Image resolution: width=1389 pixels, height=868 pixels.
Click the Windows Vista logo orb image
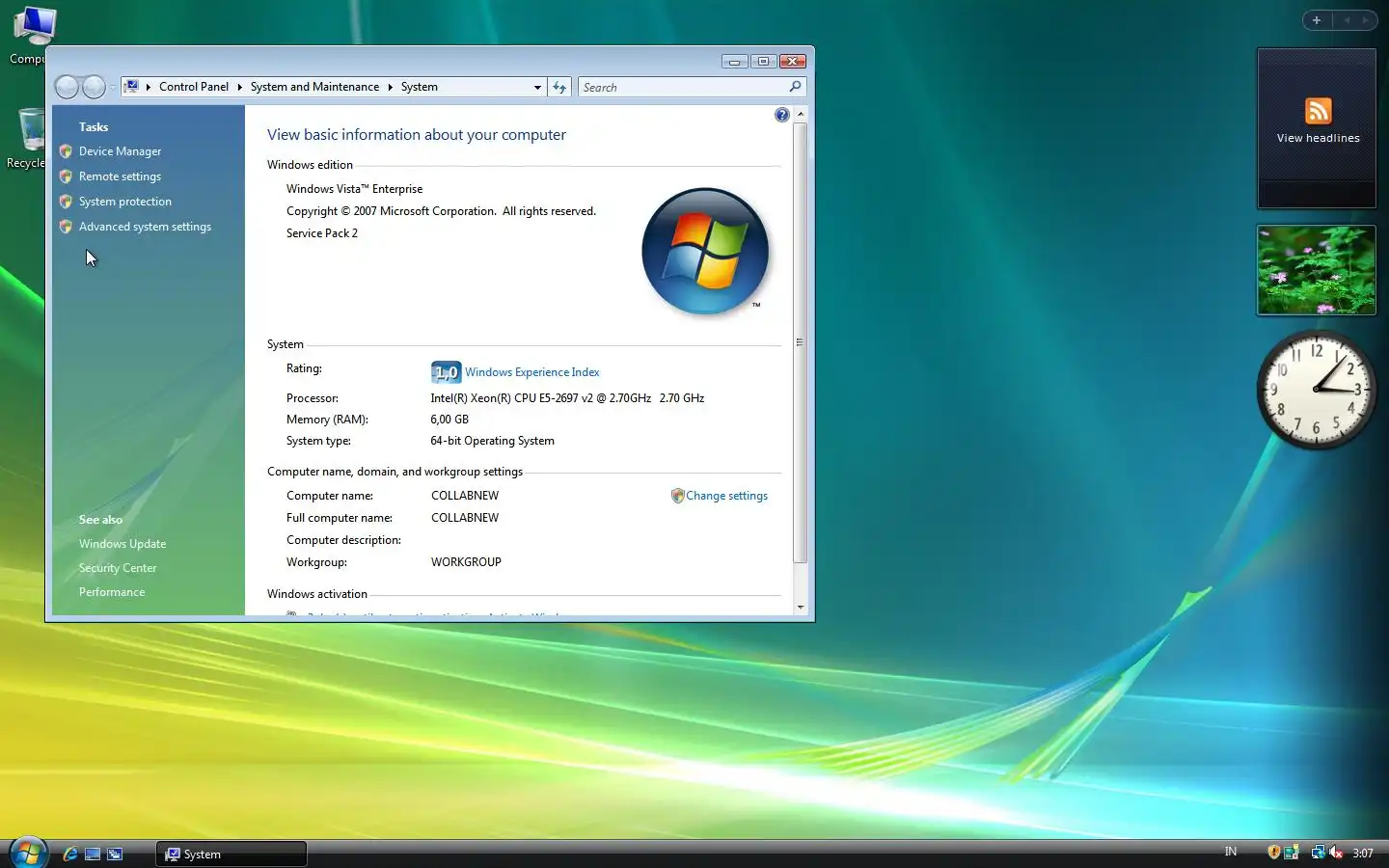tap(705, 251)
